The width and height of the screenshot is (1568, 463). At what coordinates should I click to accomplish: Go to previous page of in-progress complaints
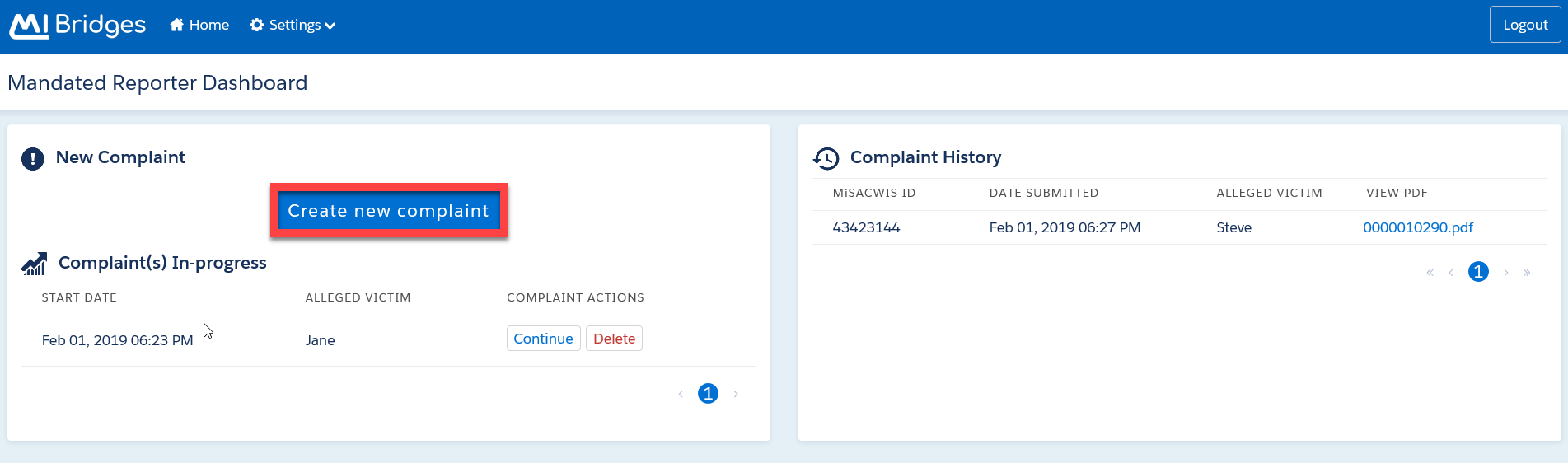681,395
